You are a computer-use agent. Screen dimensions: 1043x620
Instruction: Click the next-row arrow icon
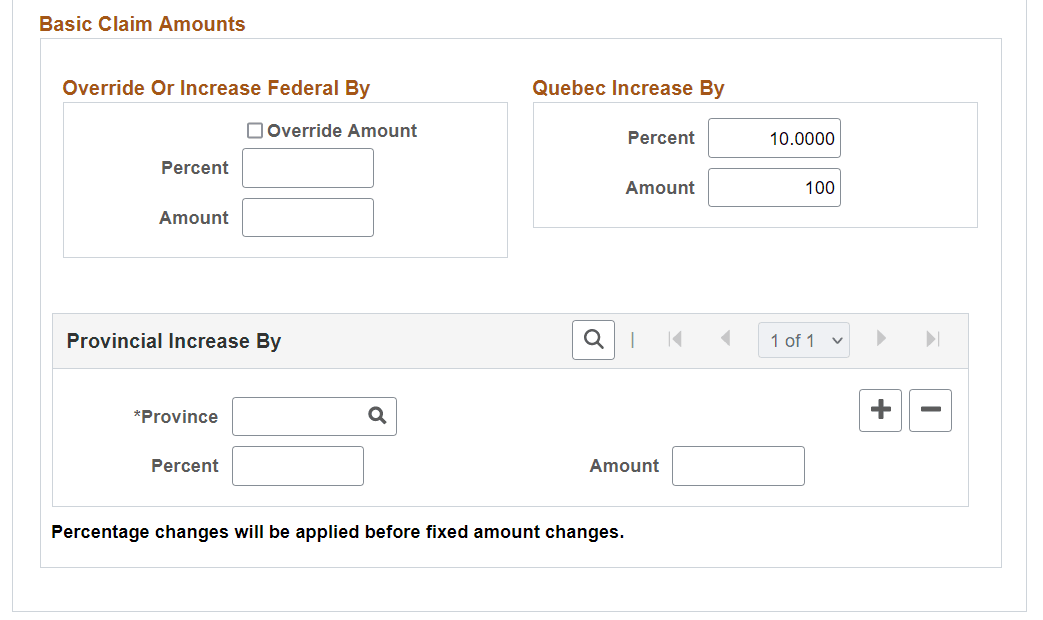(x=880, y=340)
